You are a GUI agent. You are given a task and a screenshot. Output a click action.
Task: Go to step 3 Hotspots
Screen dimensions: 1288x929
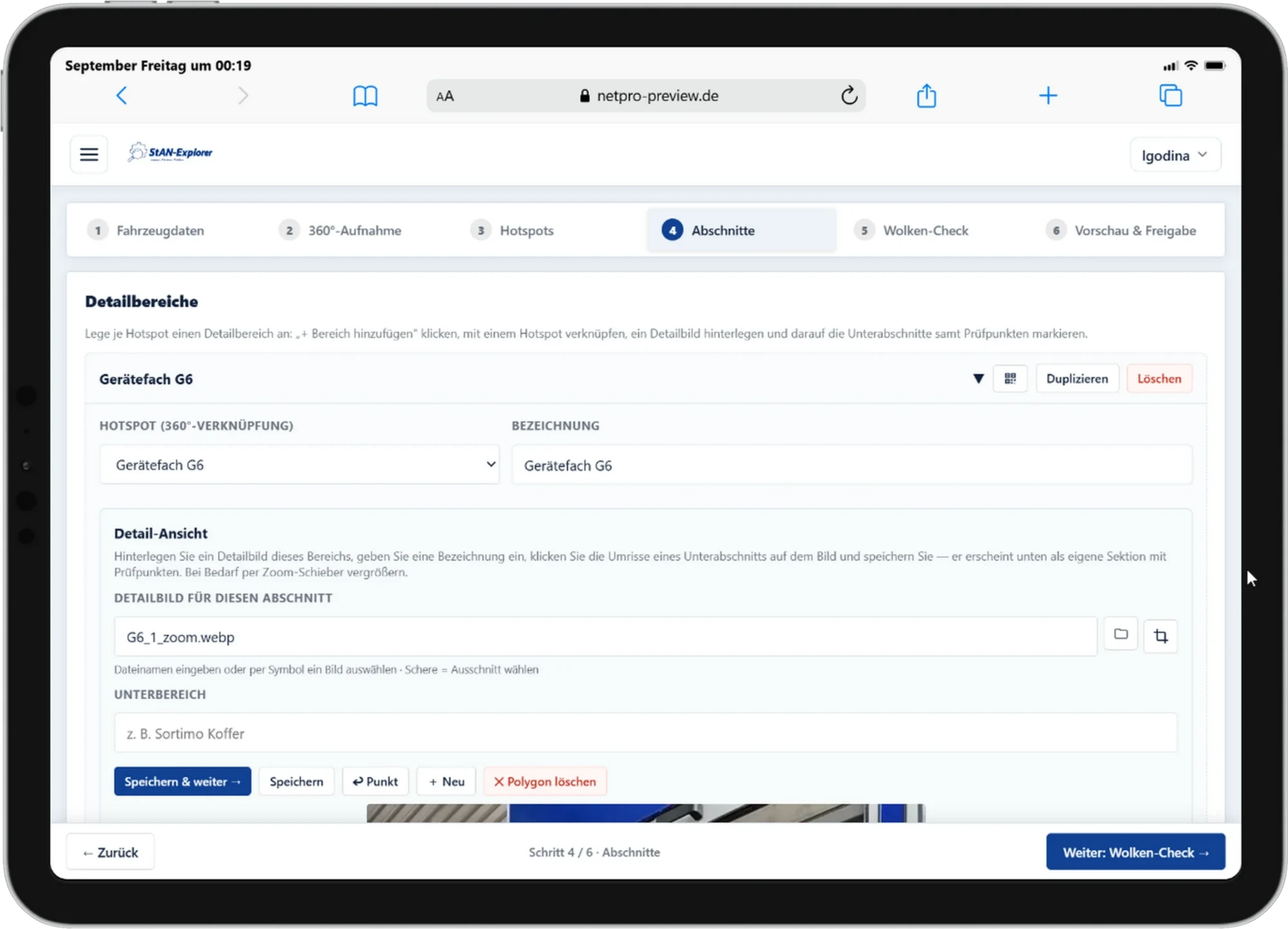tap(513, 230)
